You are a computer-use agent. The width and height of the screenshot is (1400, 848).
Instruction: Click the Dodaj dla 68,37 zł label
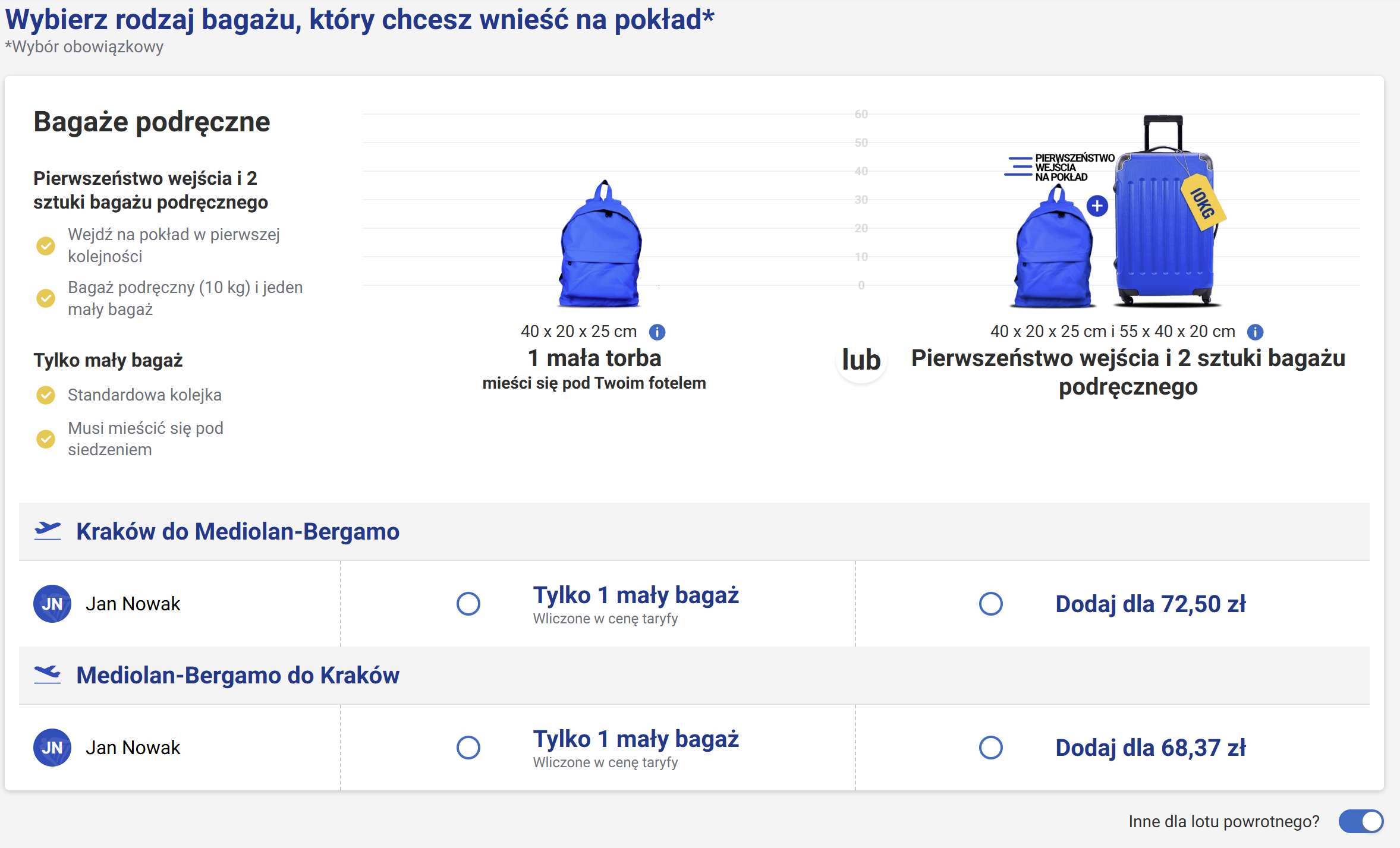(x=1150, y=748)
